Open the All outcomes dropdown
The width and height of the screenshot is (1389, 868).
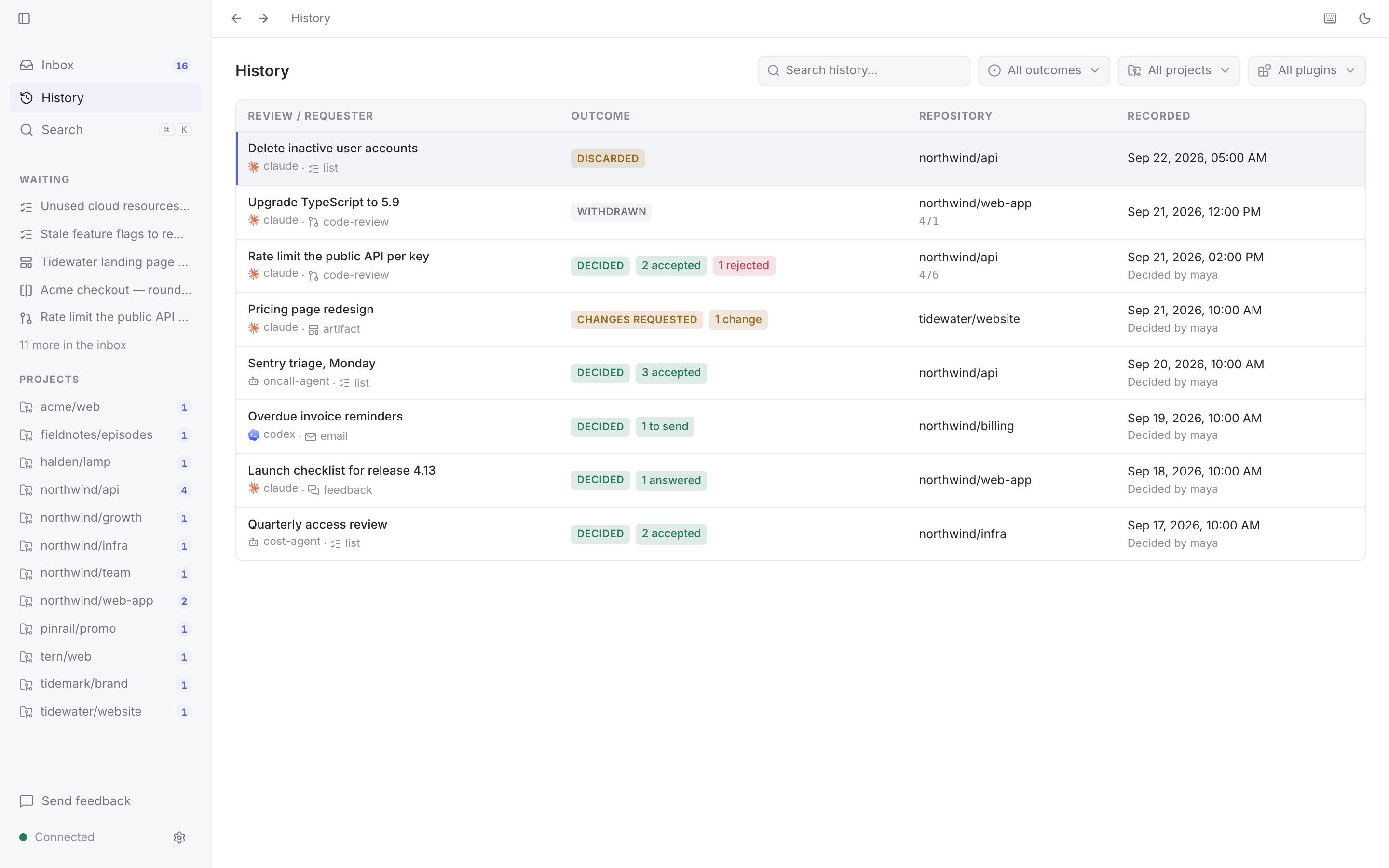(1044, 70)
